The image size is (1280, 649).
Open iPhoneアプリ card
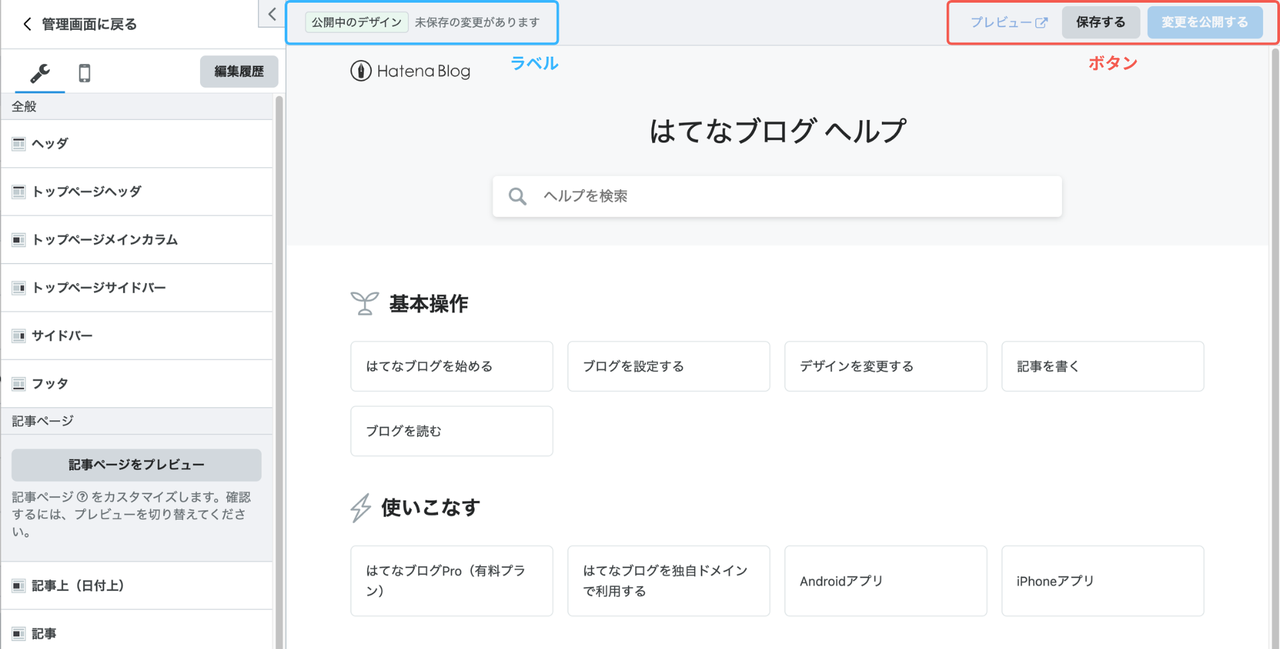pyautogui.click(x=1103, y=581)
